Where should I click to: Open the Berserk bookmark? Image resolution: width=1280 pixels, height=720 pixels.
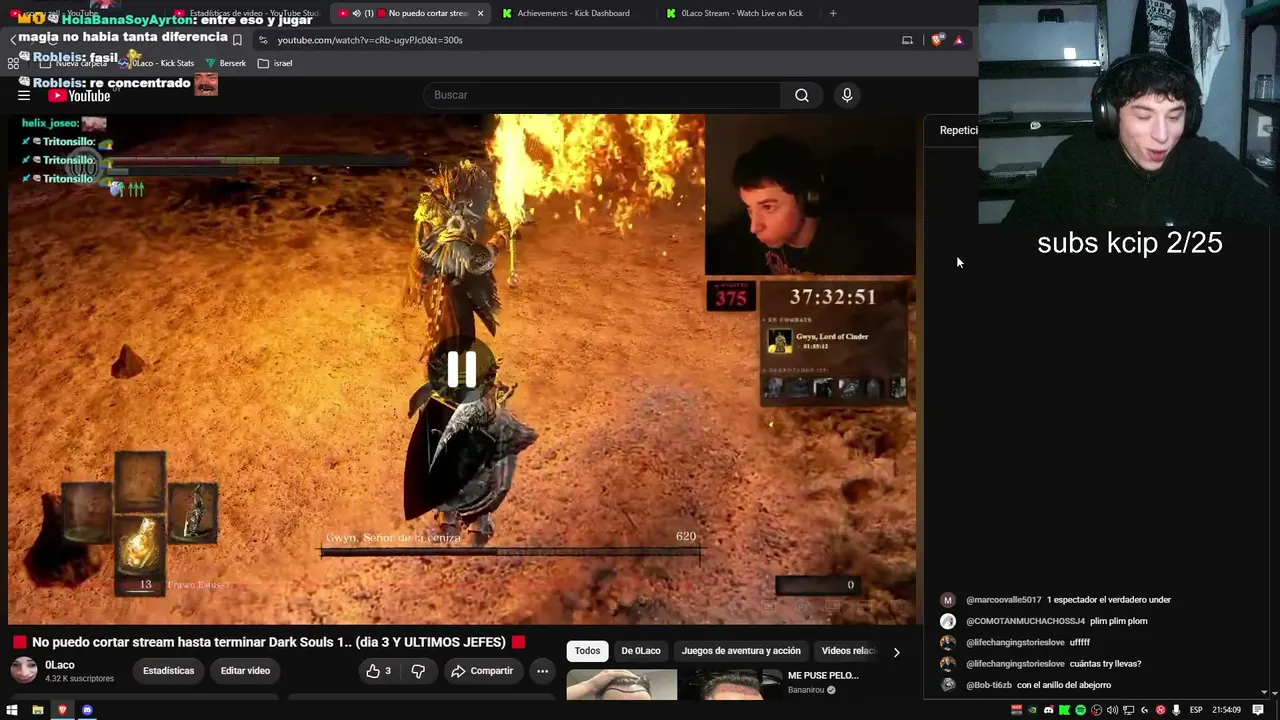click(x=225, y=63)
